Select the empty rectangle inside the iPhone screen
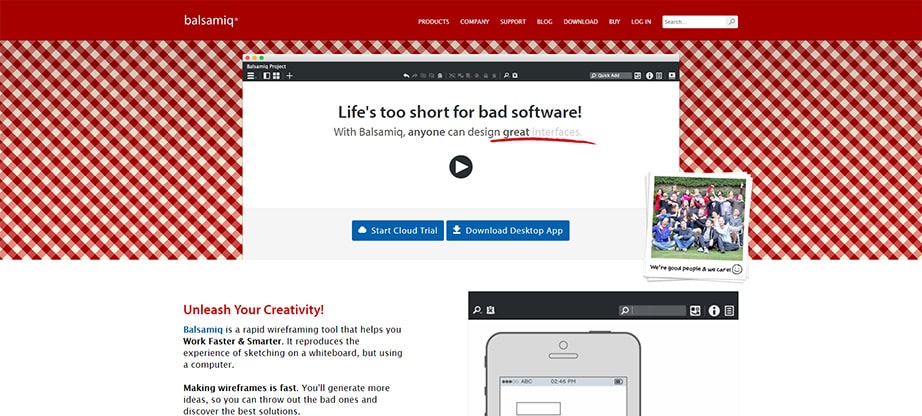Screen dimensions: 922x416 coord(538,408)
